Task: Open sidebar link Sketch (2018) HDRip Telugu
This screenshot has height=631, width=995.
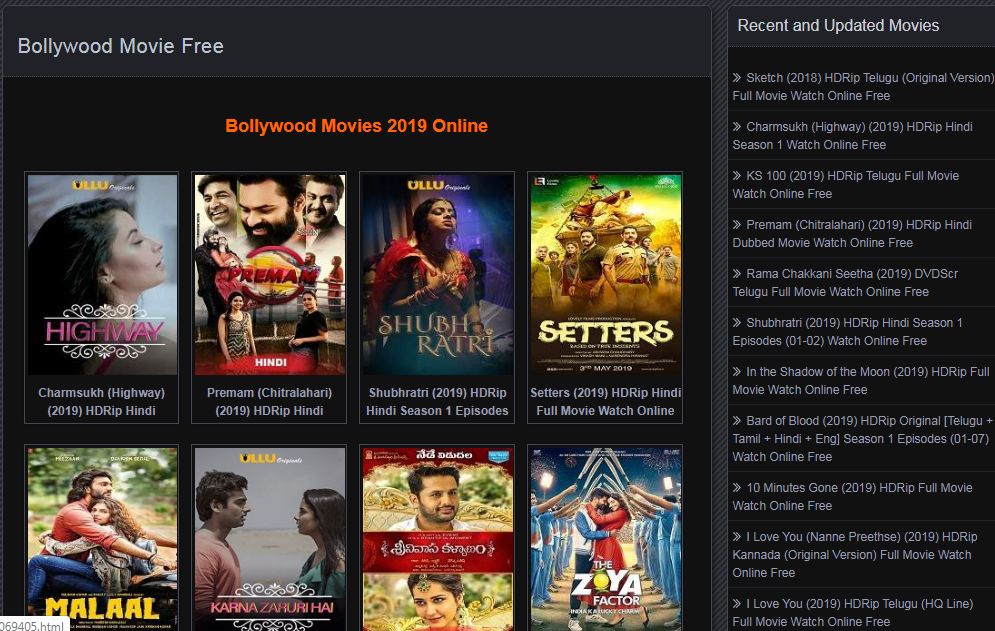Action: pos(863,86)
